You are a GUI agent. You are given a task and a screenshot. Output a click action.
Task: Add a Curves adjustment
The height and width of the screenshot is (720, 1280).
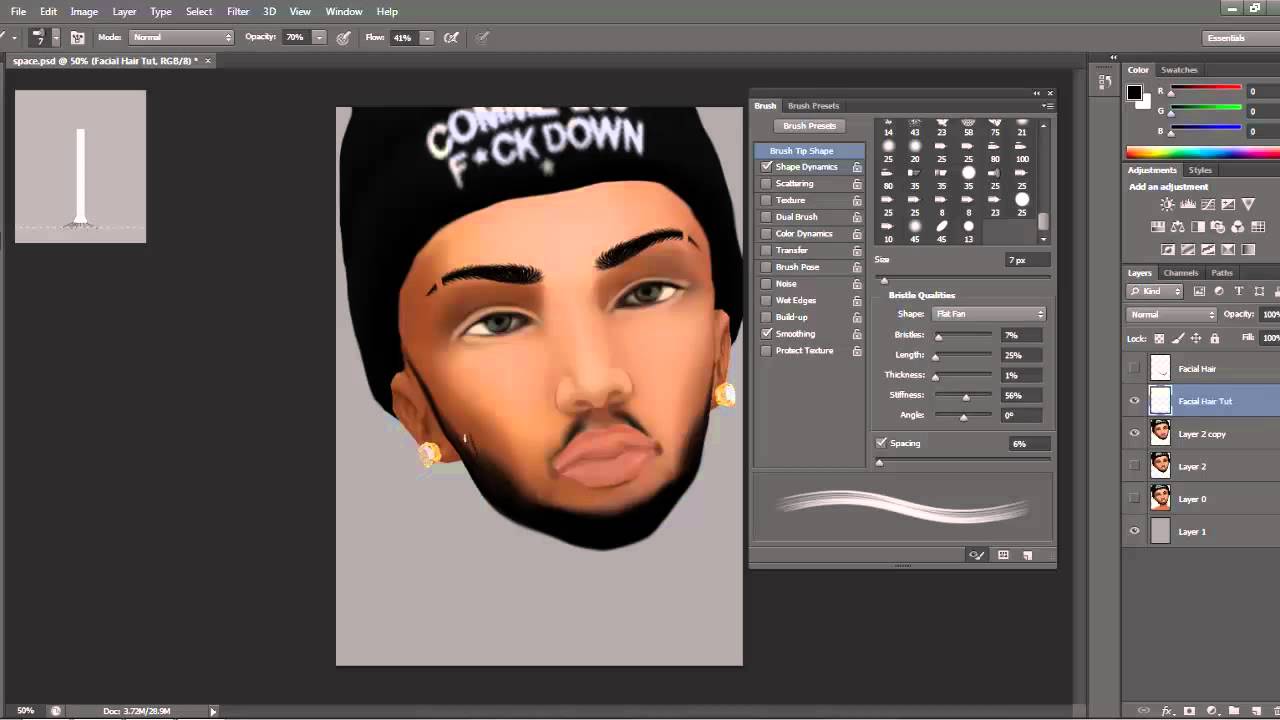(1208, 204)
